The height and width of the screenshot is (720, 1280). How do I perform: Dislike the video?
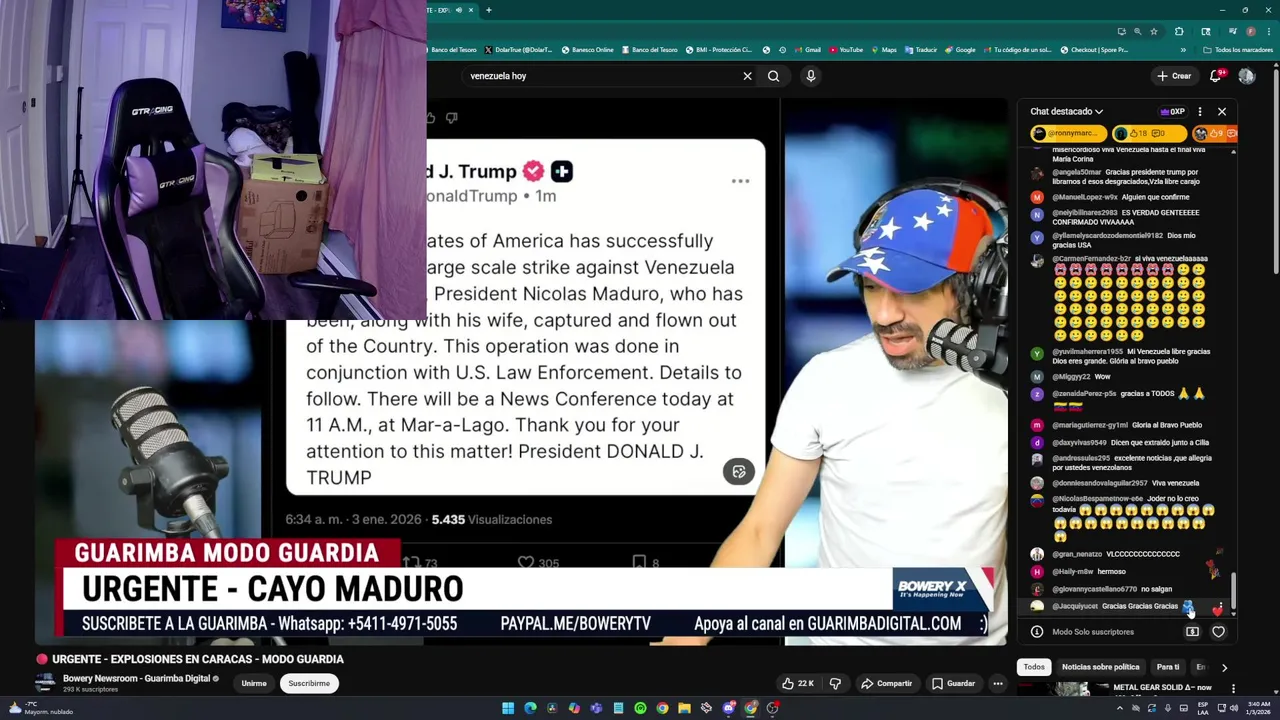click(x=835, y=684)
